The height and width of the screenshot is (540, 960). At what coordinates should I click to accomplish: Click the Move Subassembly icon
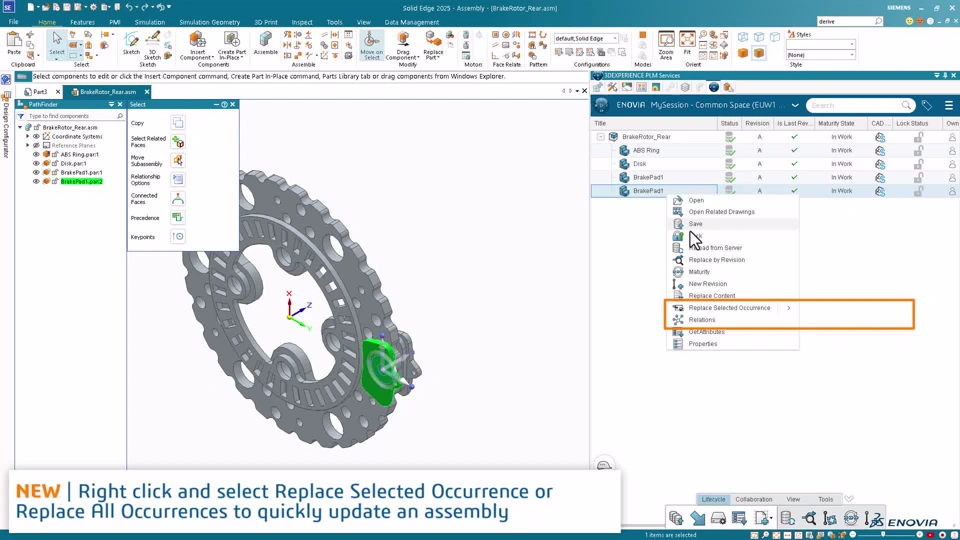pyautogui.click(x=178, y=160)
